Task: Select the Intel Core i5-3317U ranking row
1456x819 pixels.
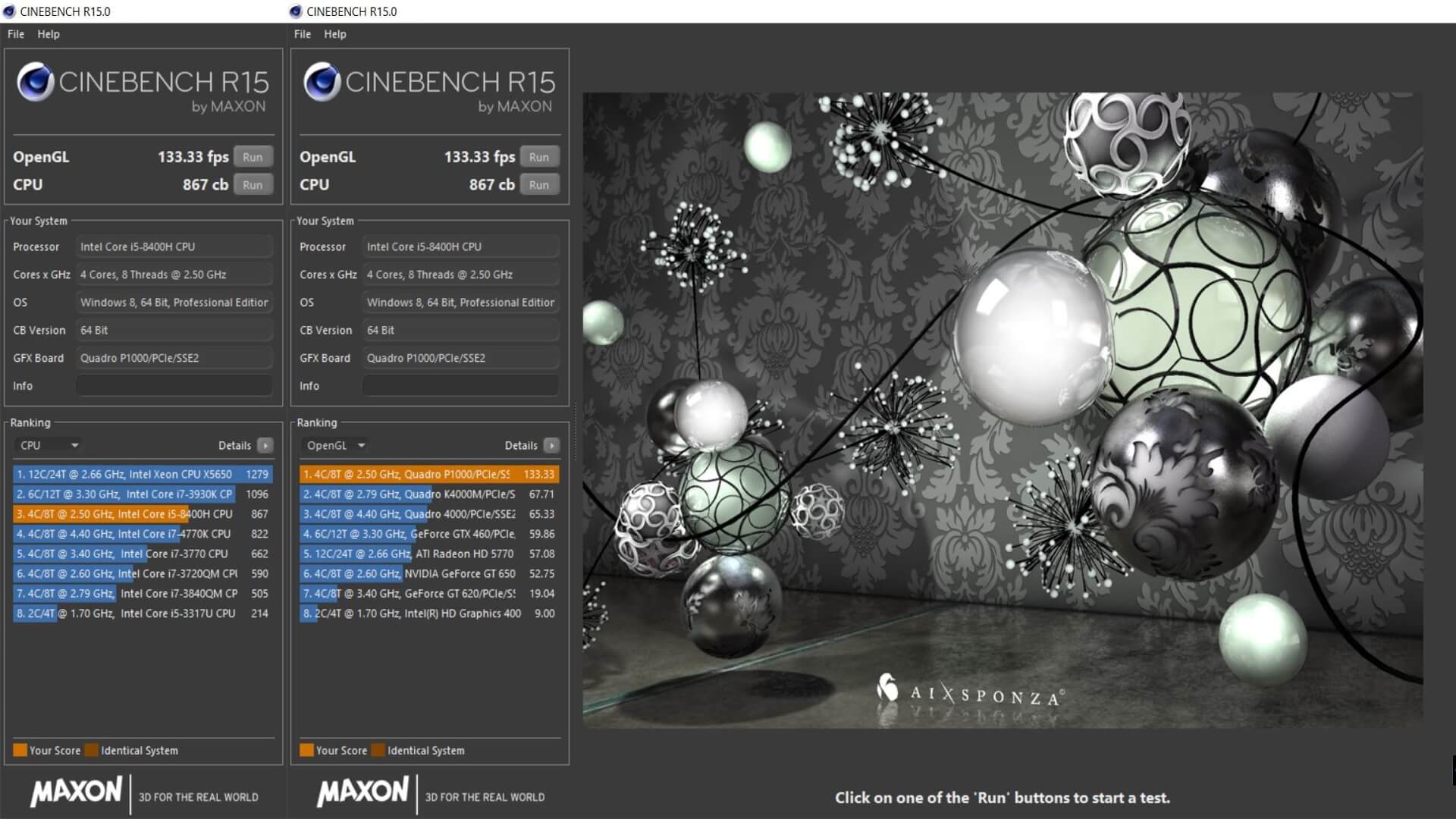Action: click(x=143, y=613)
